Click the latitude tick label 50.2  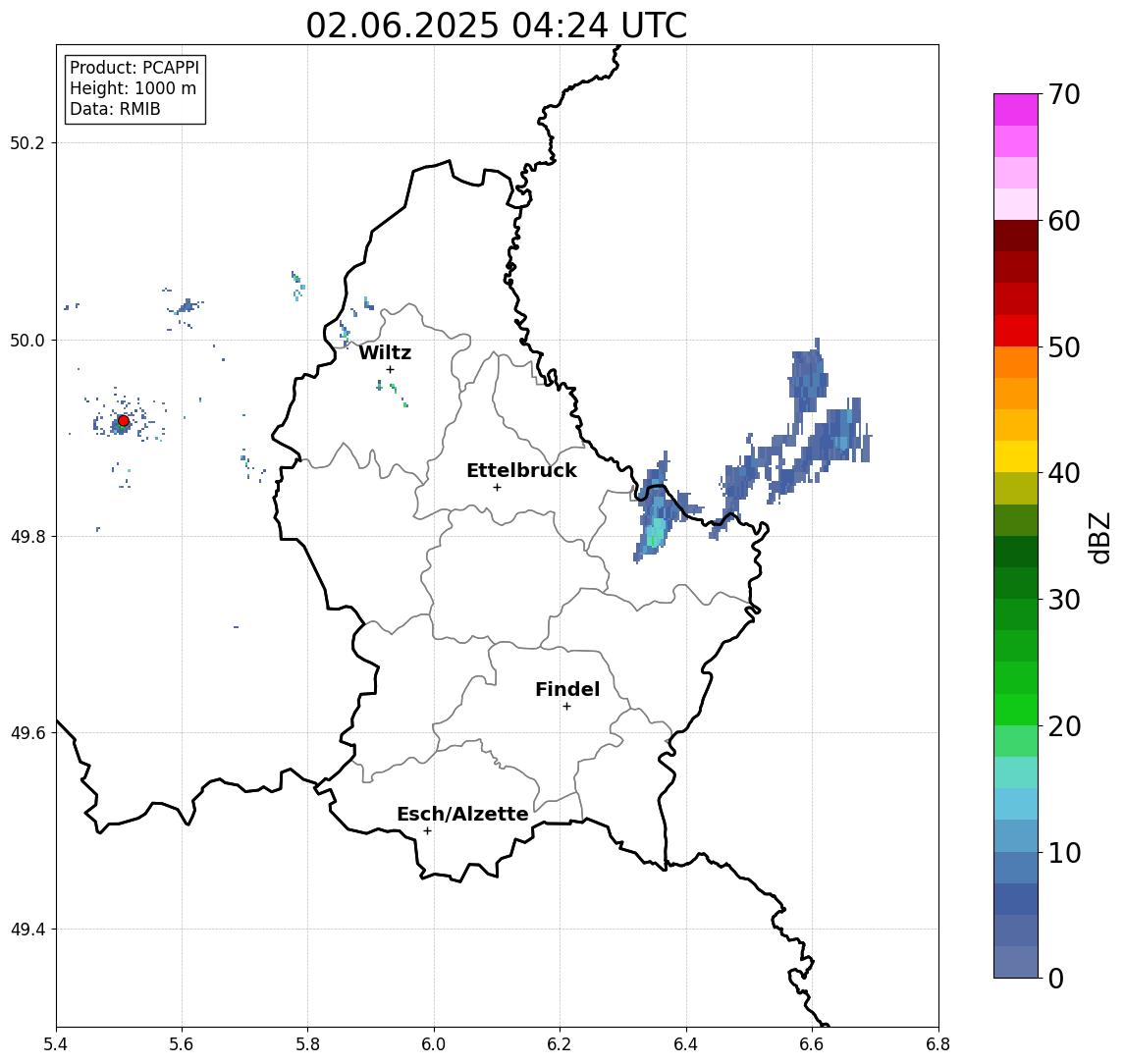[27, 142]
